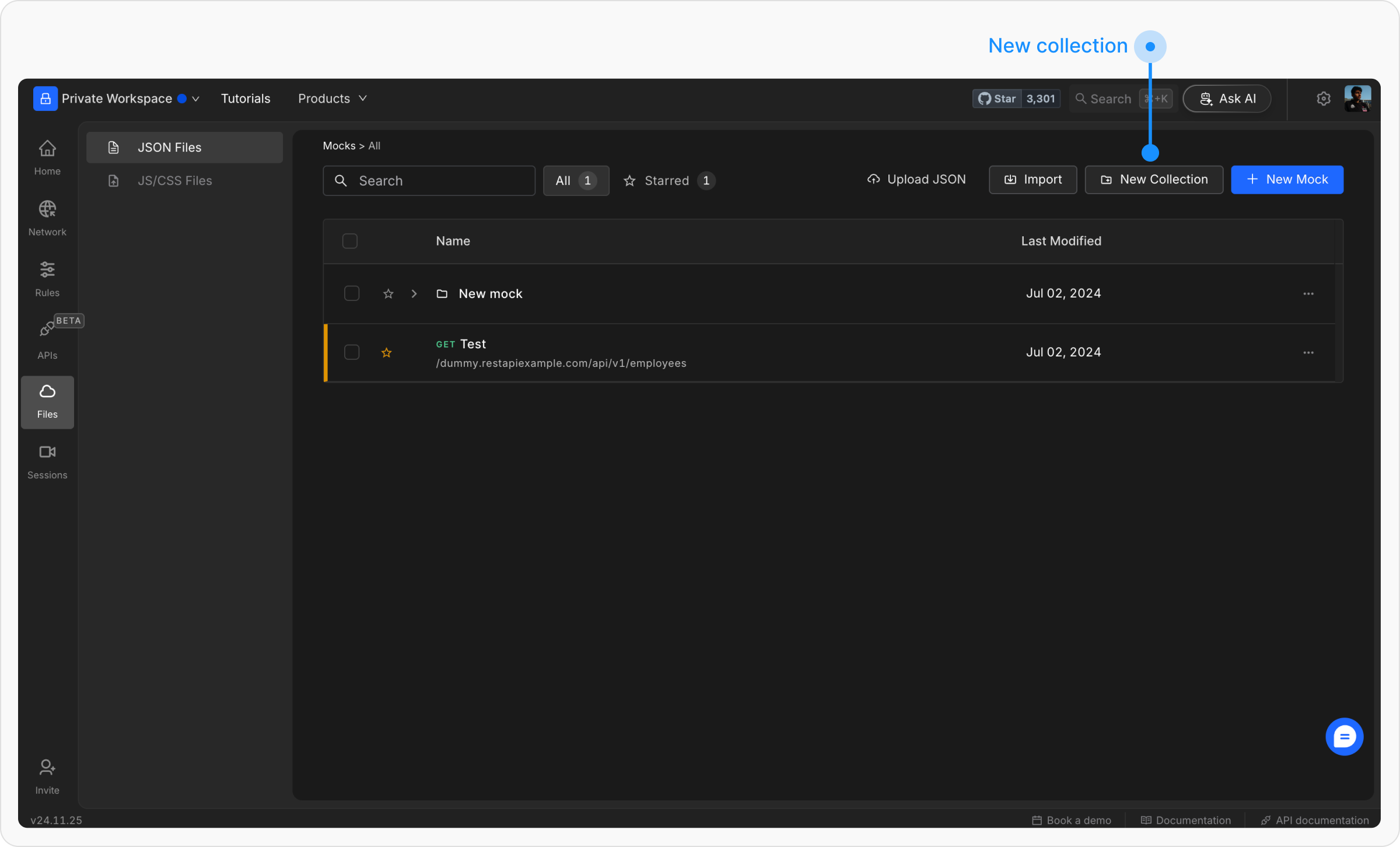Expand the Products dropdown menu

pyautogui.click(x=332, y=99)
